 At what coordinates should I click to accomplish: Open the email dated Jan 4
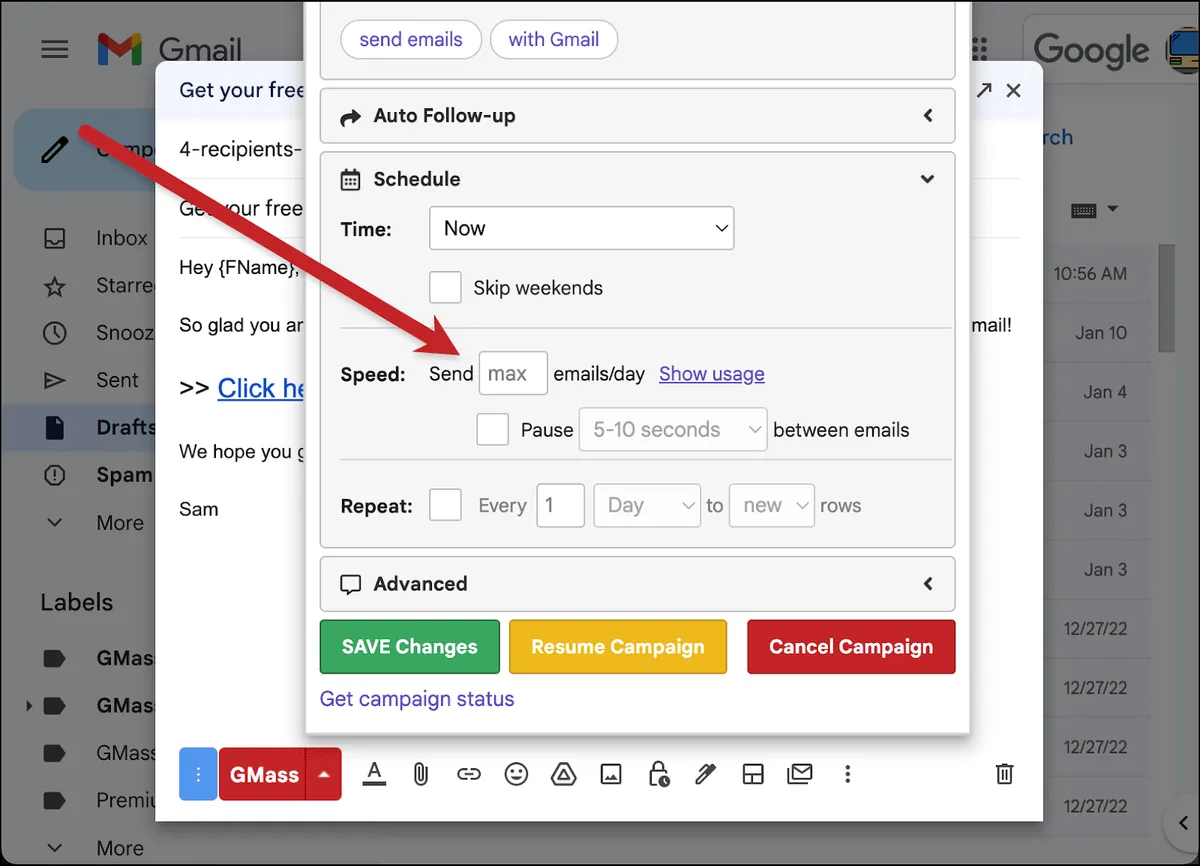click(1104, 392)
